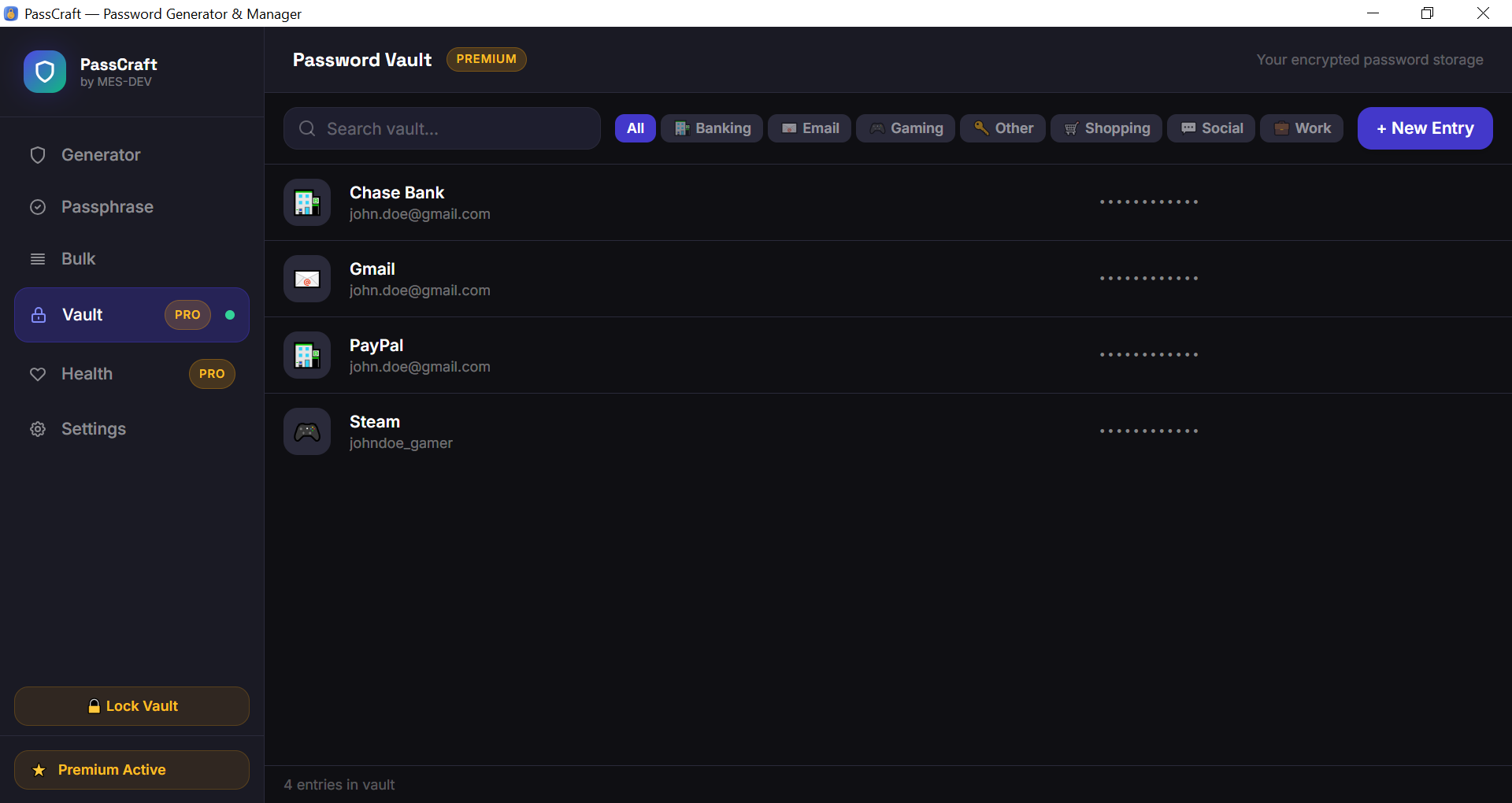Click the PRO badge next to Health
Screen dimensions: 1512x803
click(212, 374)
